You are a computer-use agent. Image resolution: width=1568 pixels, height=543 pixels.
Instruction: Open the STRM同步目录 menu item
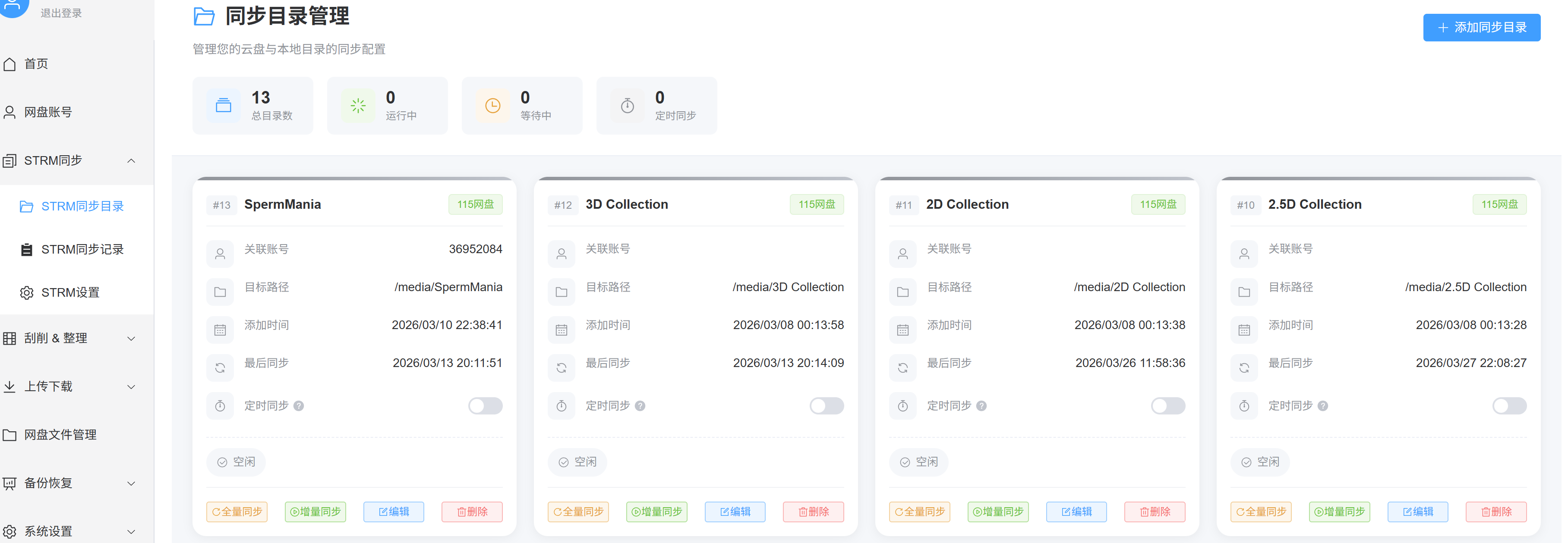coord(82,207)
